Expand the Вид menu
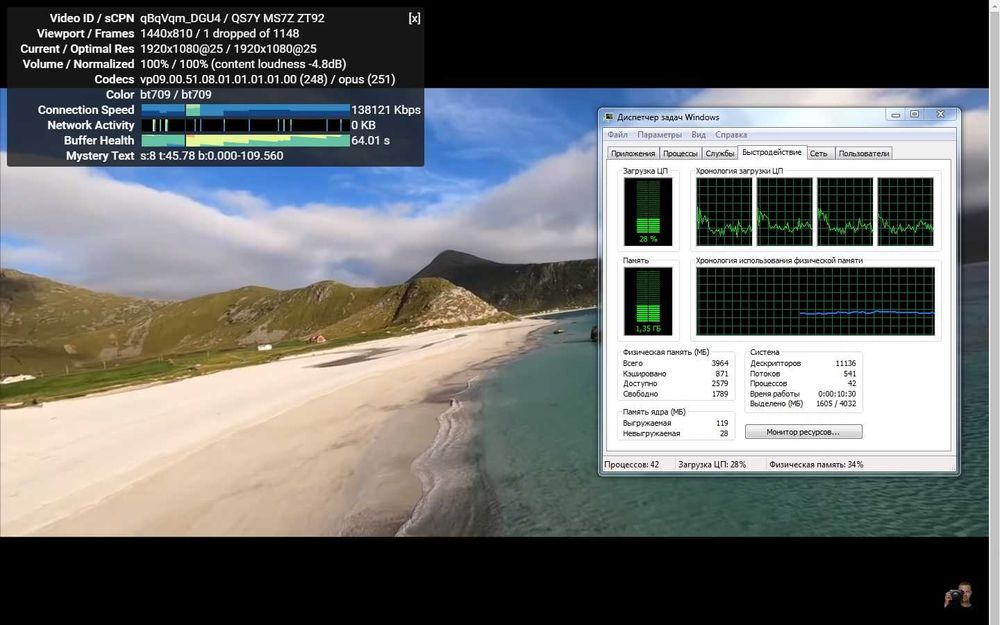1000x625 pixels. click(698, 134)
